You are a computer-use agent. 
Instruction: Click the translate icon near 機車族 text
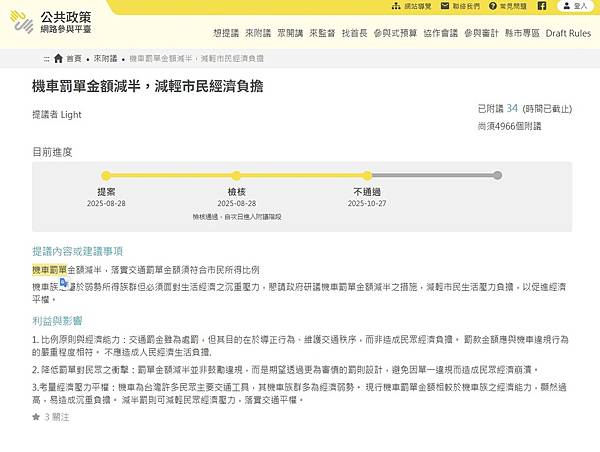pyautogui.click(x=64, y=282)
